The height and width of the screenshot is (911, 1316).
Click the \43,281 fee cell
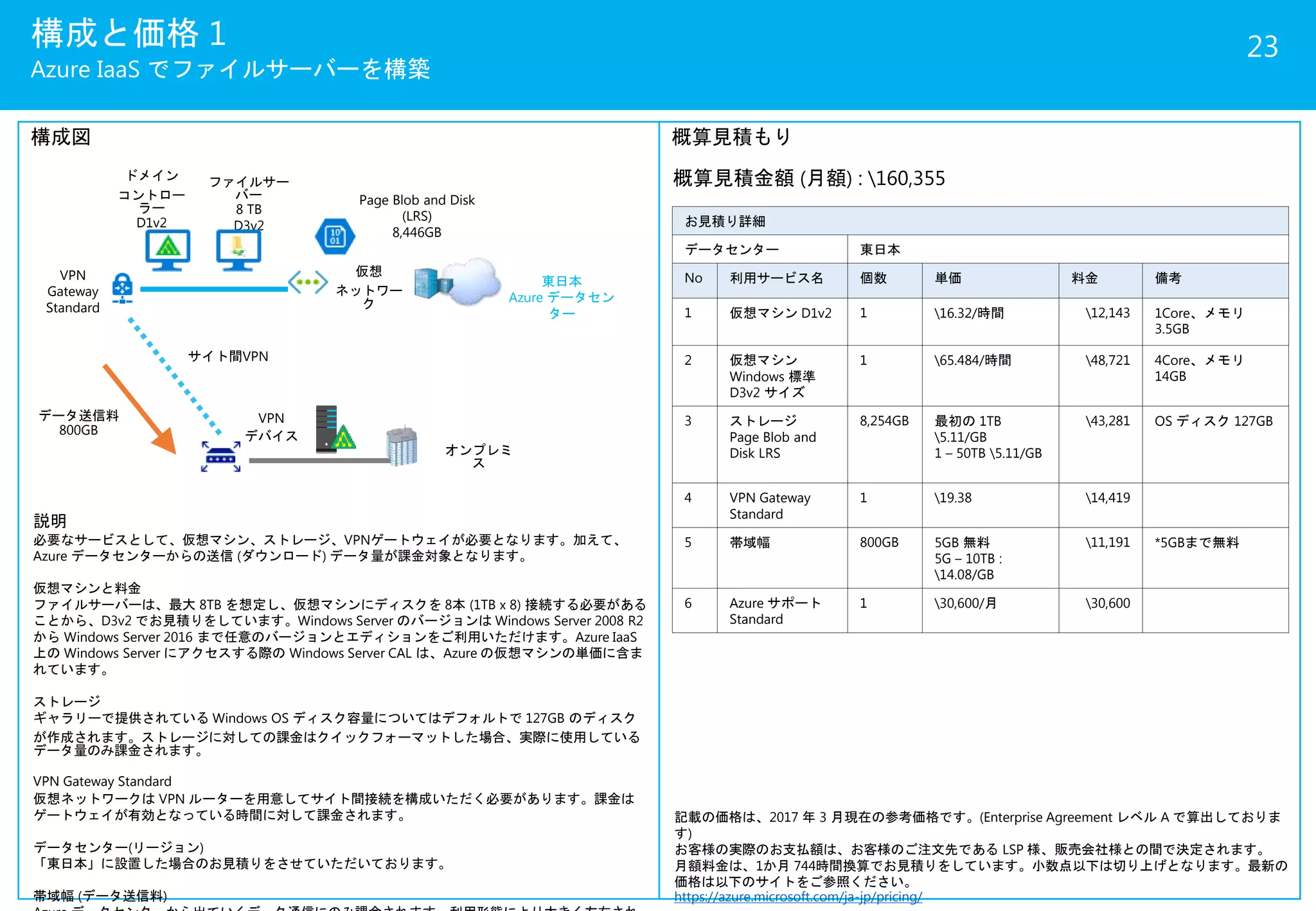(x=1101, y=445)
